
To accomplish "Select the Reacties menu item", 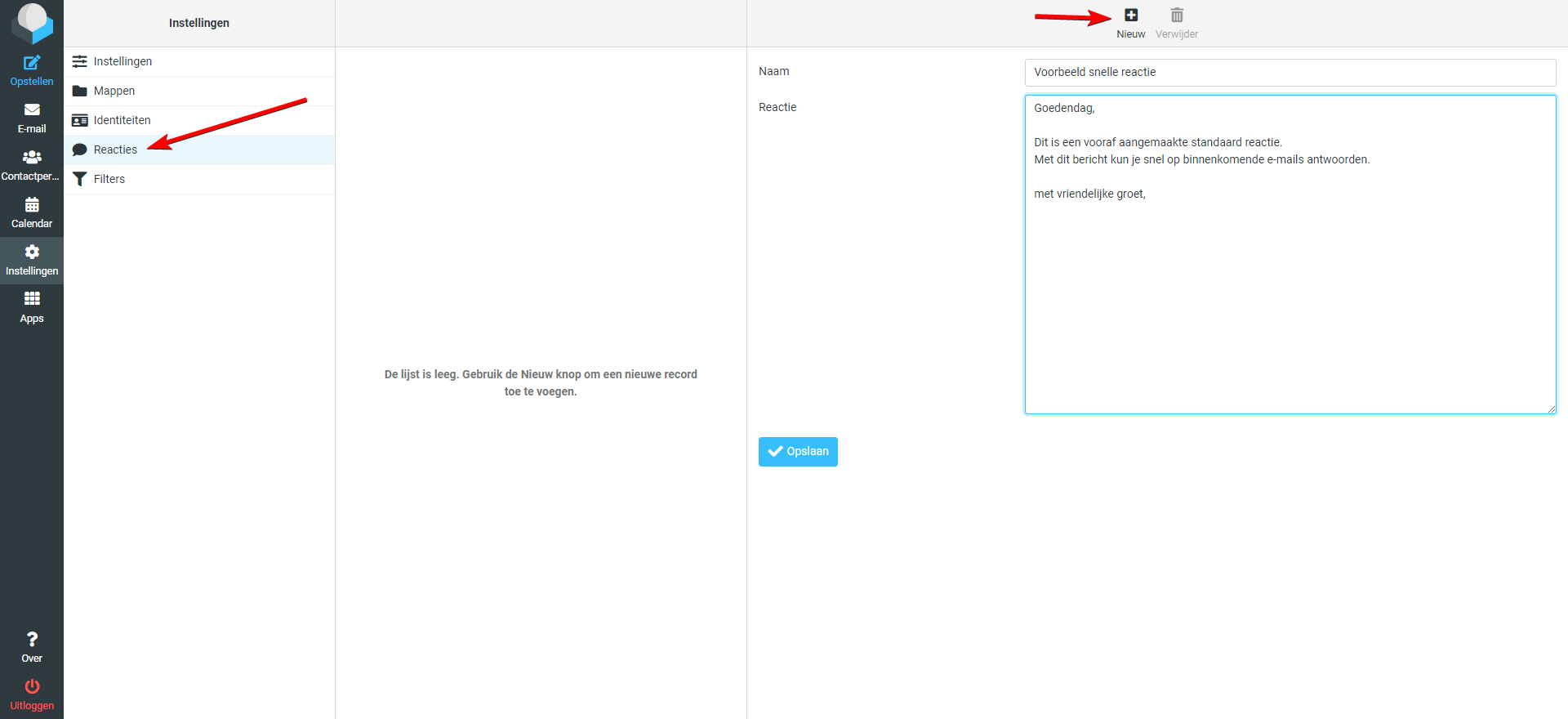I will (115, 150).
